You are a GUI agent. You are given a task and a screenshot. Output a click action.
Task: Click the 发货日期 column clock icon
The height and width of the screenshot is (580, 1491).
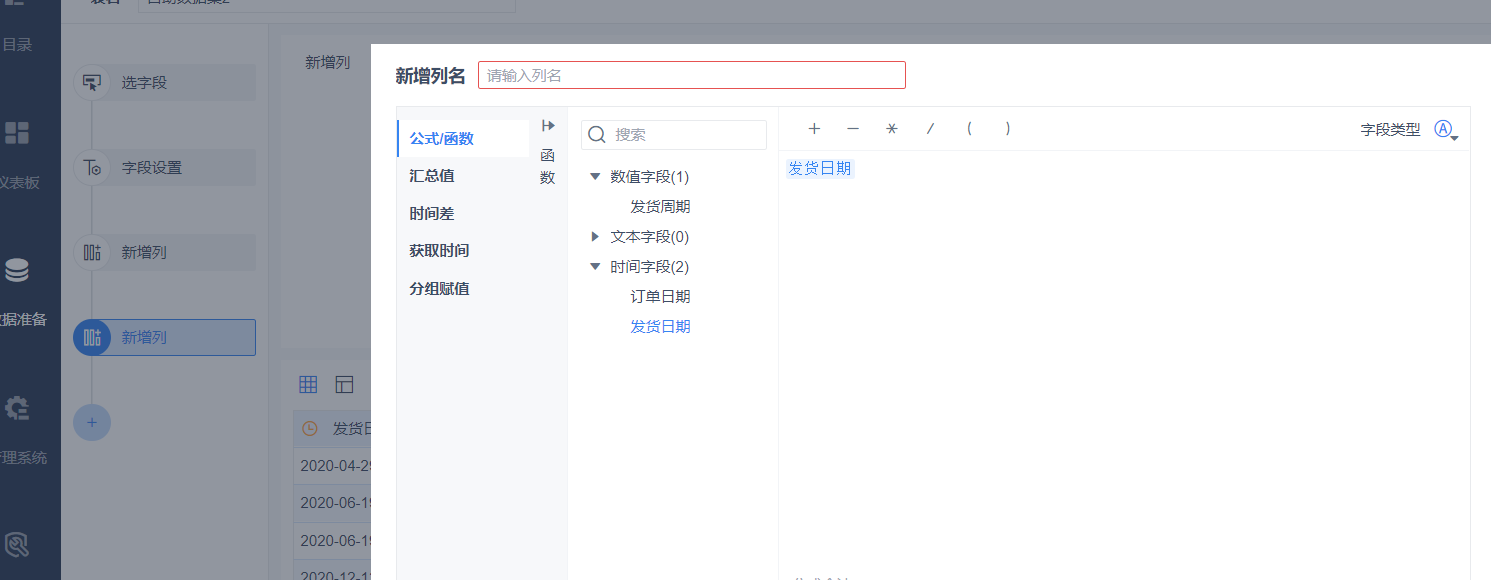(310, 429)
